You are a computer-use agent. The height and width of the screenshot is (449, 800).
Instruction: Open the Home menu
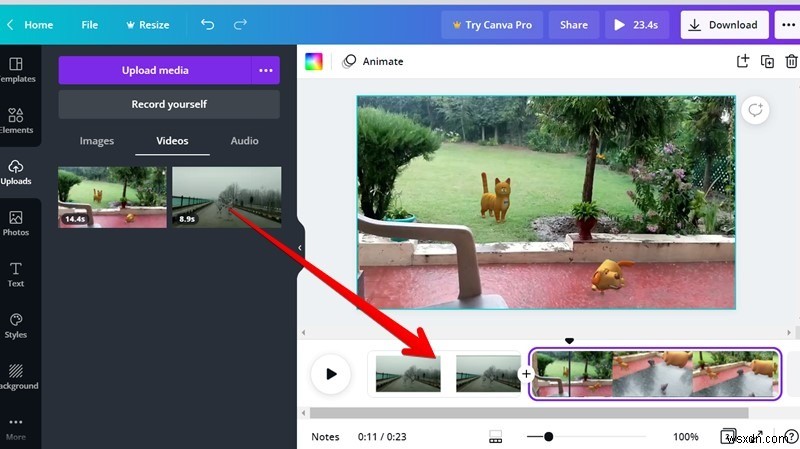(39, 24)
